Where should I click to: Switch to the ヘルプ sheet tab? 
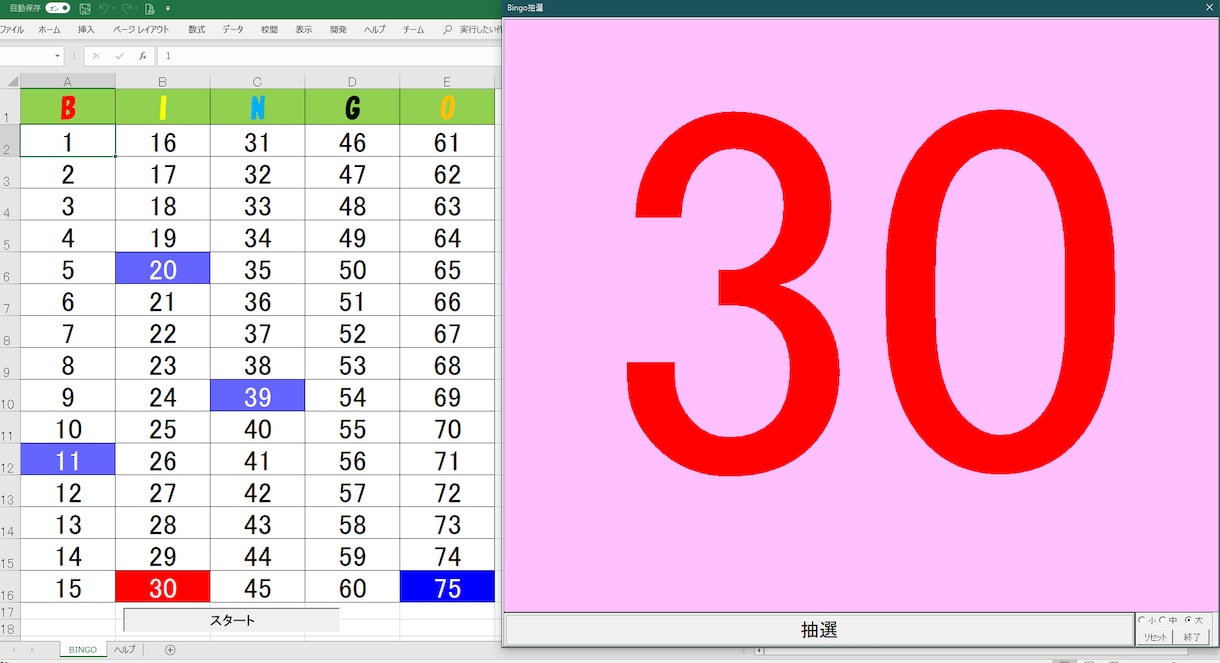pyautogui.click(x=124, y=650)
